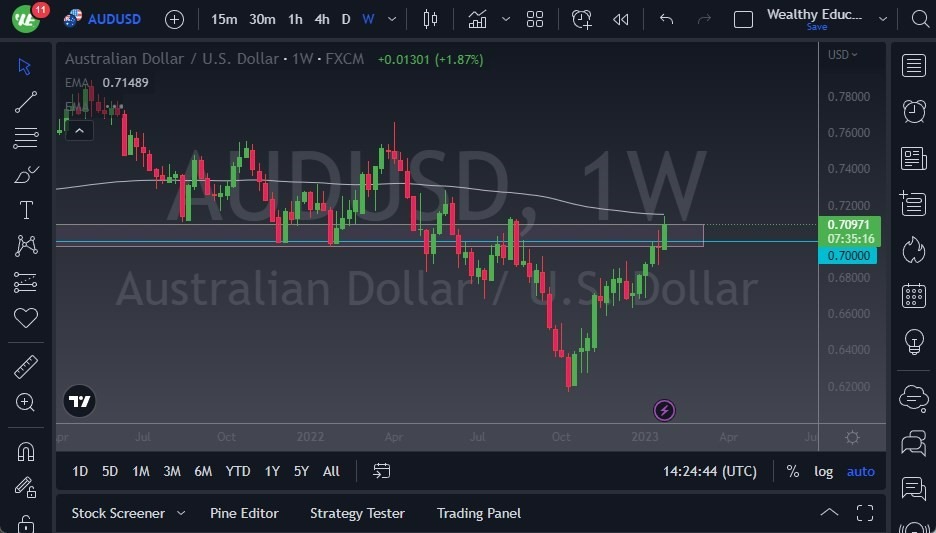Create an alert with the clock icon

click(582, 20)
